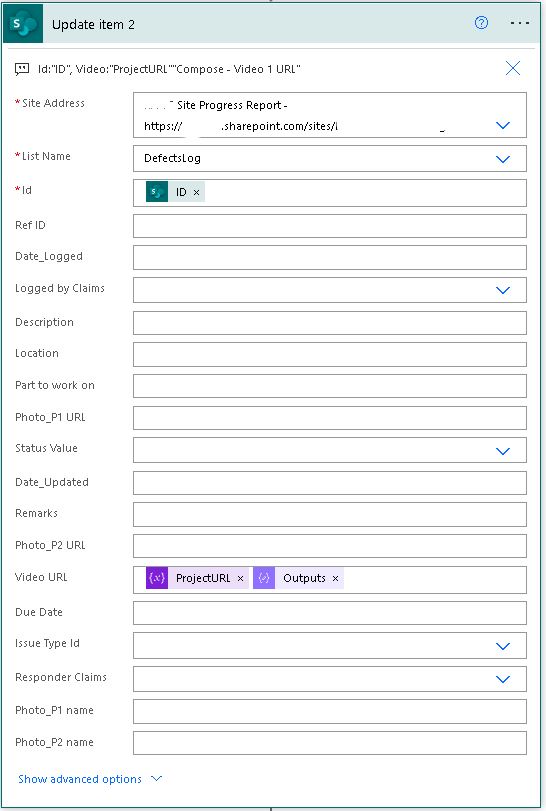Expand the Status Value dropdown
Screen dimensions: 546x811
(x=503, y=452)
